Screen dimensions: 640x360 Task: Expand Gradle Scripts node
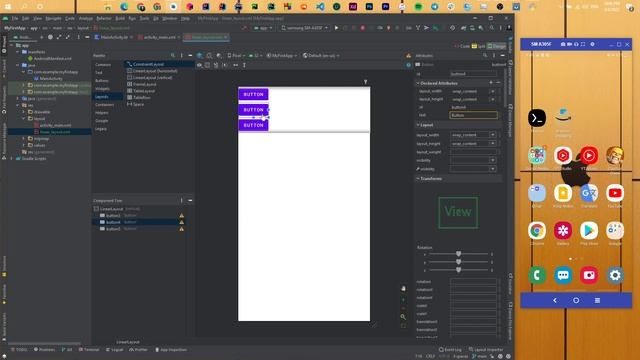point(12,158)
